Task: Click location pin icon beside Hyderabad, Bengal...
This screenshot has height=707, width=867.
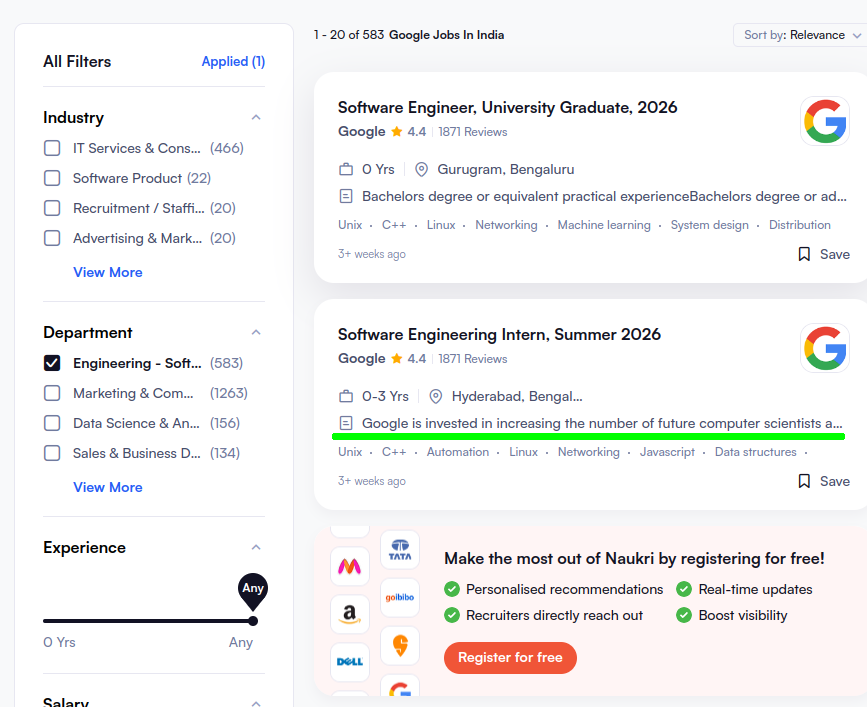Action: (436, 396)
